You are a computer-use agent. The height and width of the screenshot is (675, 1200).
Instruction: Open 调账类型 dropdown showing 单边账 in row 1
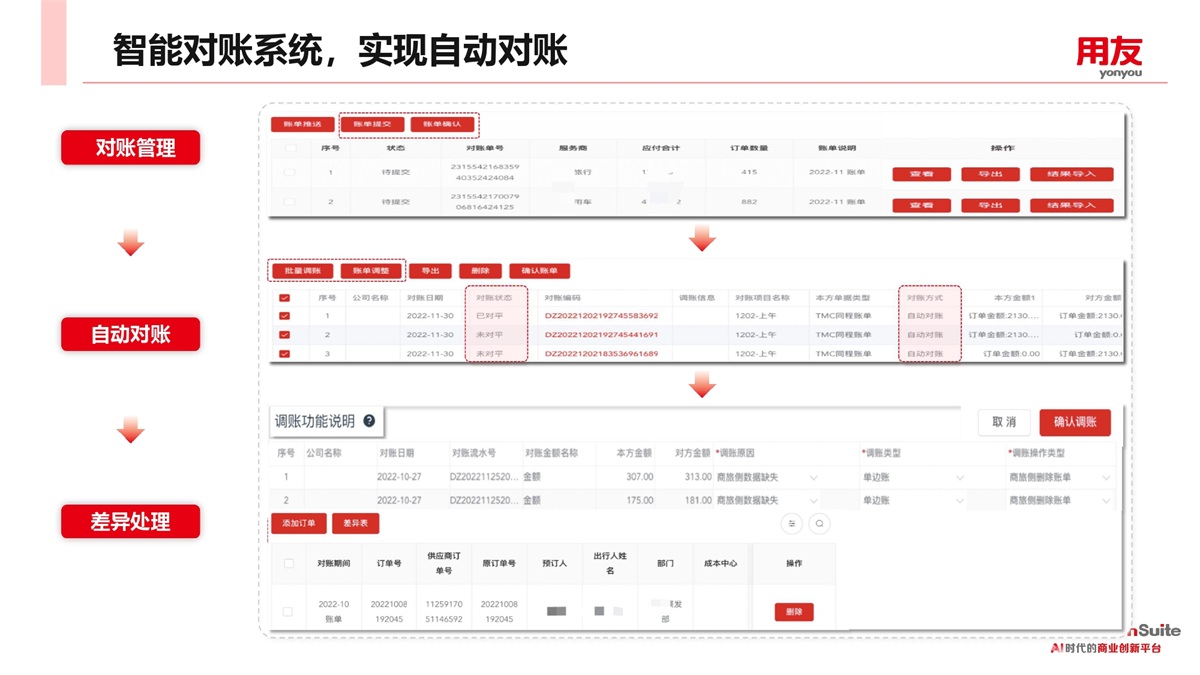coord(959,478)
